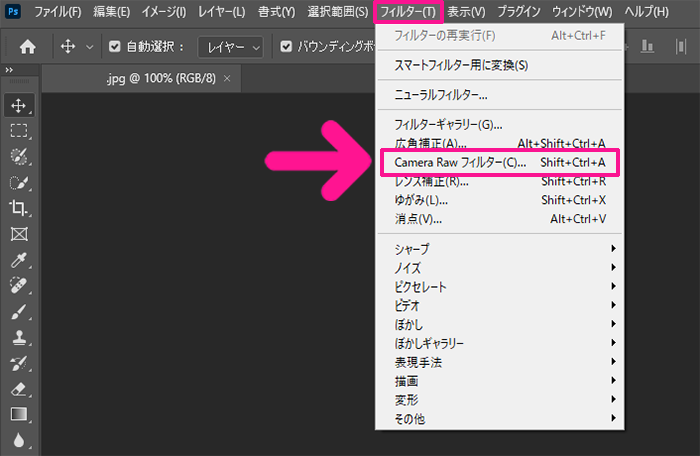Select the Quick Selection tool

coord(18,183)
